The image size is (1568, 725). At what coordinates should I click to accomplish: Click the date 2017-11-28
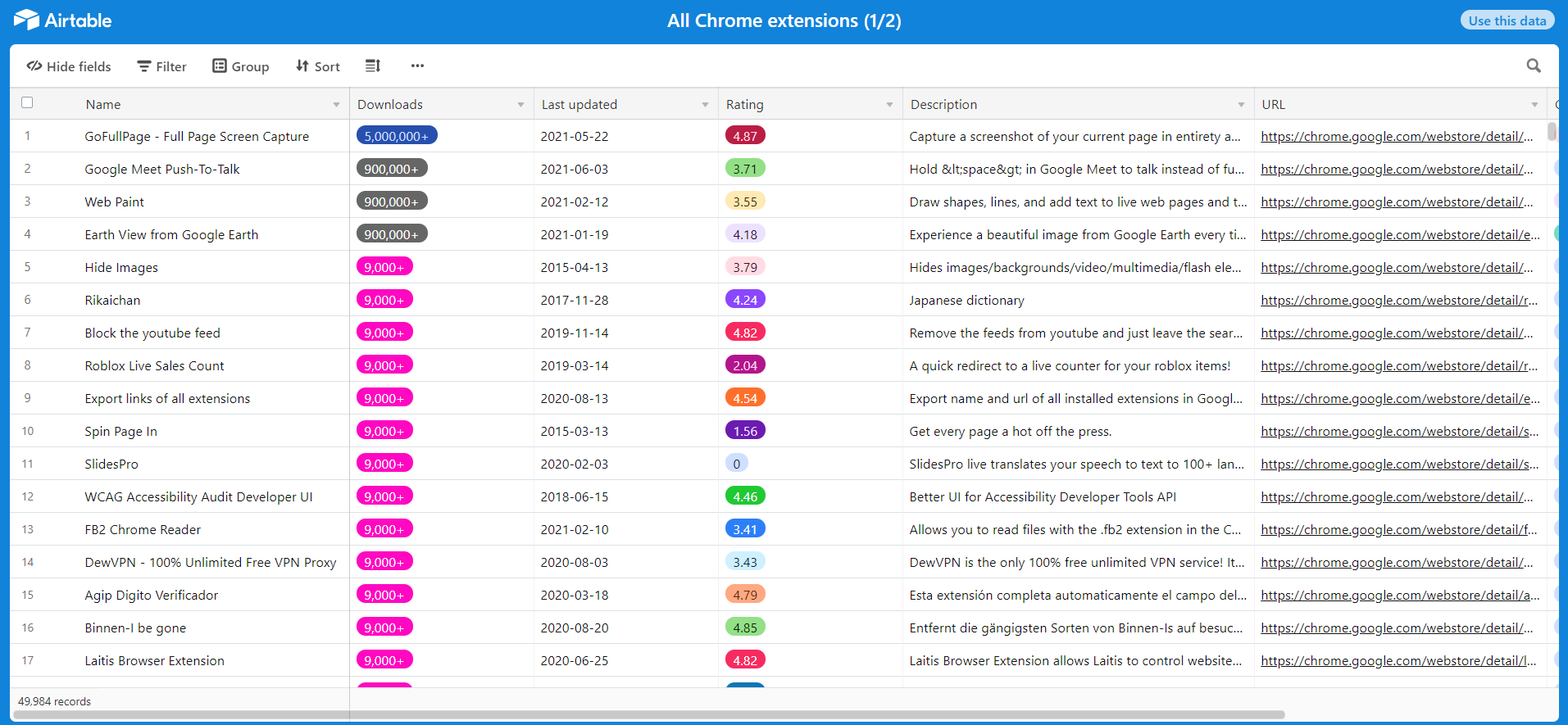point(575,300)
